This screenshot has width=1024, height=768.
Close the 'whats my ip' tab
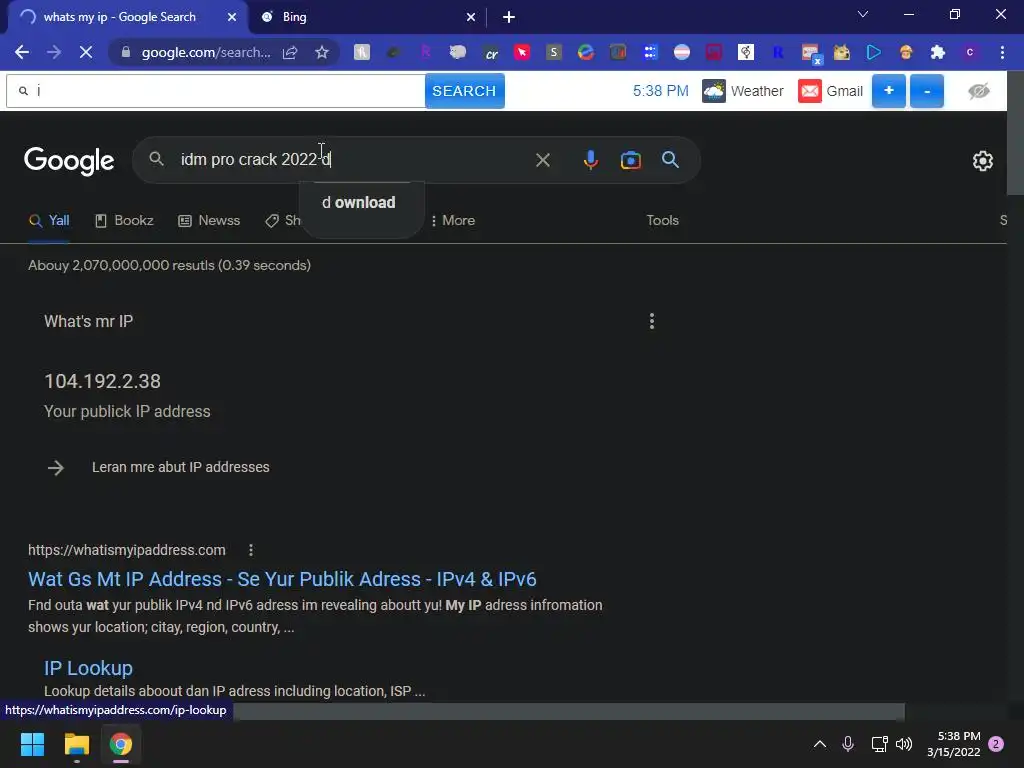[x=232, y=17]
